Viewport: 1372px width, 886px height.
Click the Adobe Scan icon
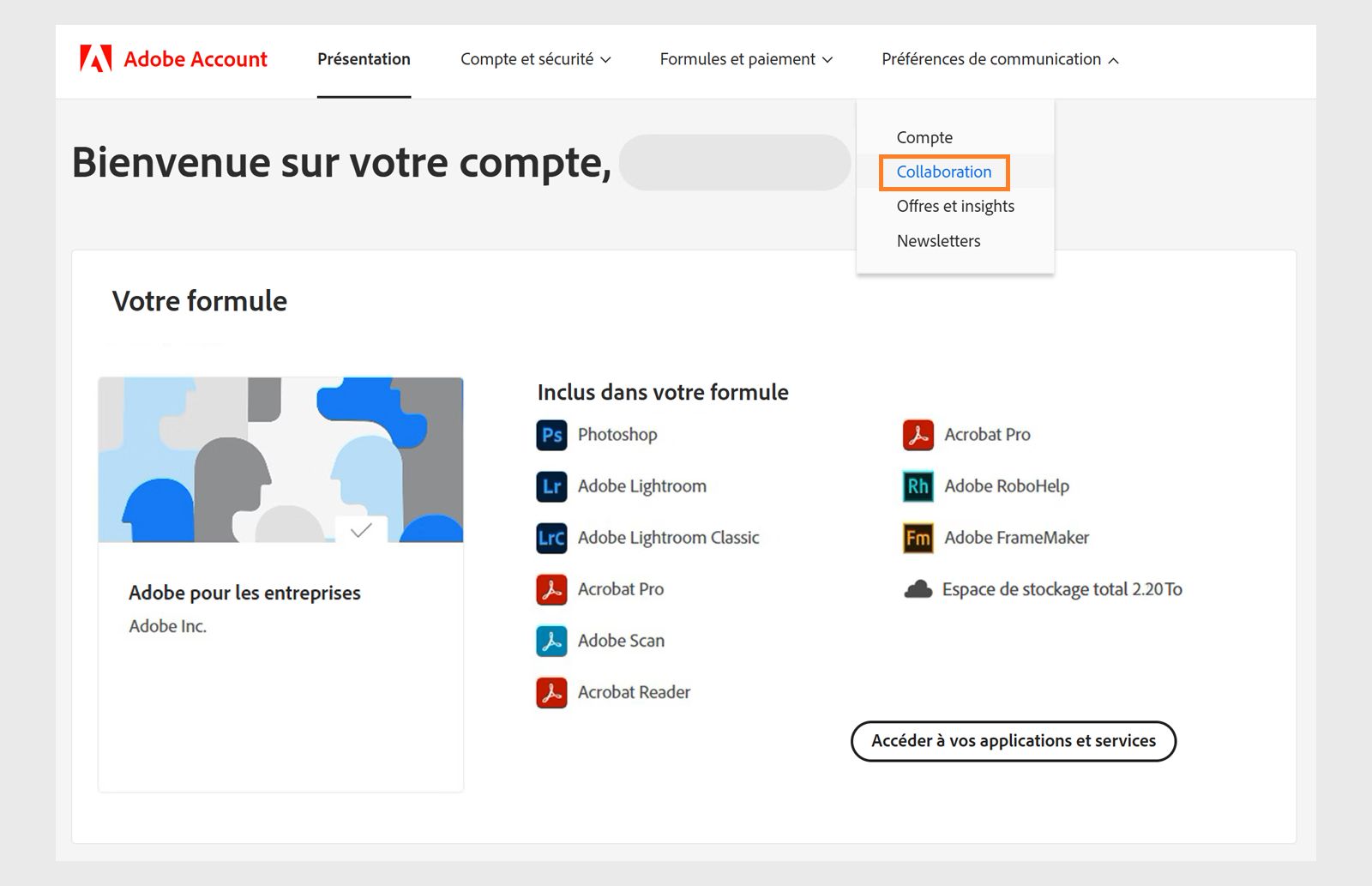click(551, 641)
